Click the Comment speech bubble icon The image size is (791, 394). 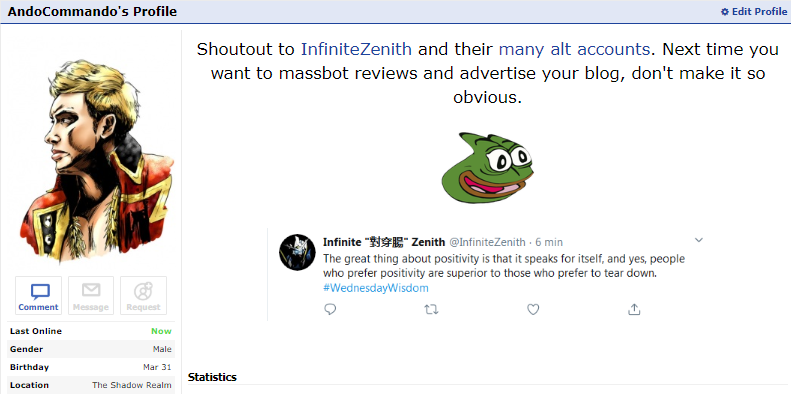coord(40,291)
